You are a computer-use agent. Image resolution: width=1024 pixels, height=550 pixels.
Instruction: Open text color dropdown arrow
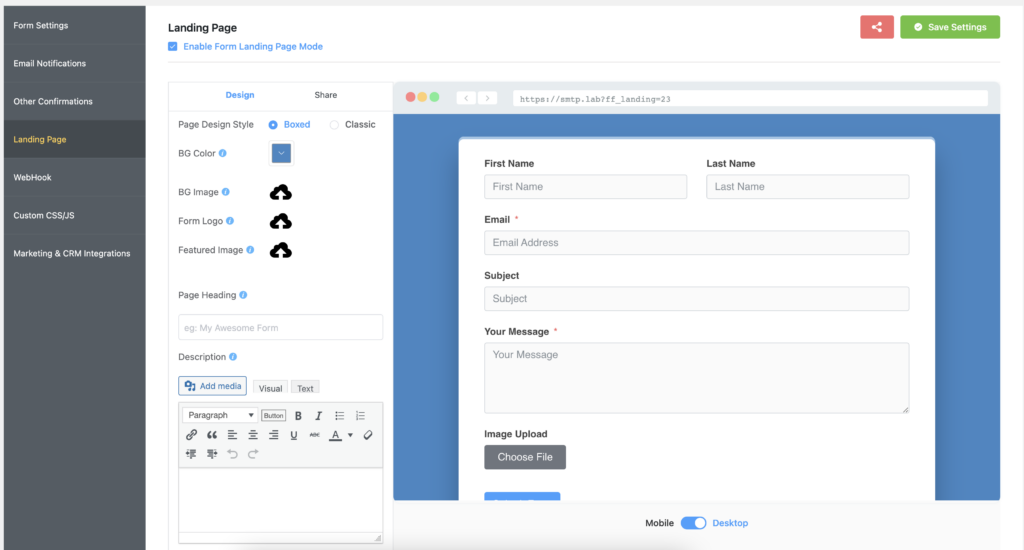351,435
